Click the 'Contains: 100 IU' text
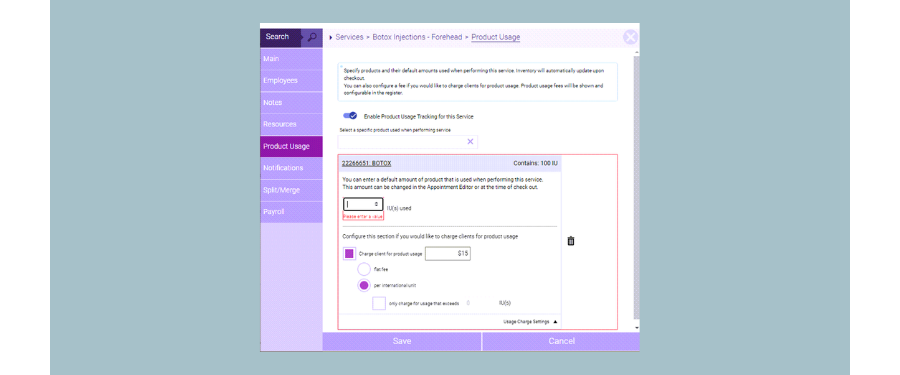Image resolution: width=900 pixels, height=375 pixels. tap(535, 164)
